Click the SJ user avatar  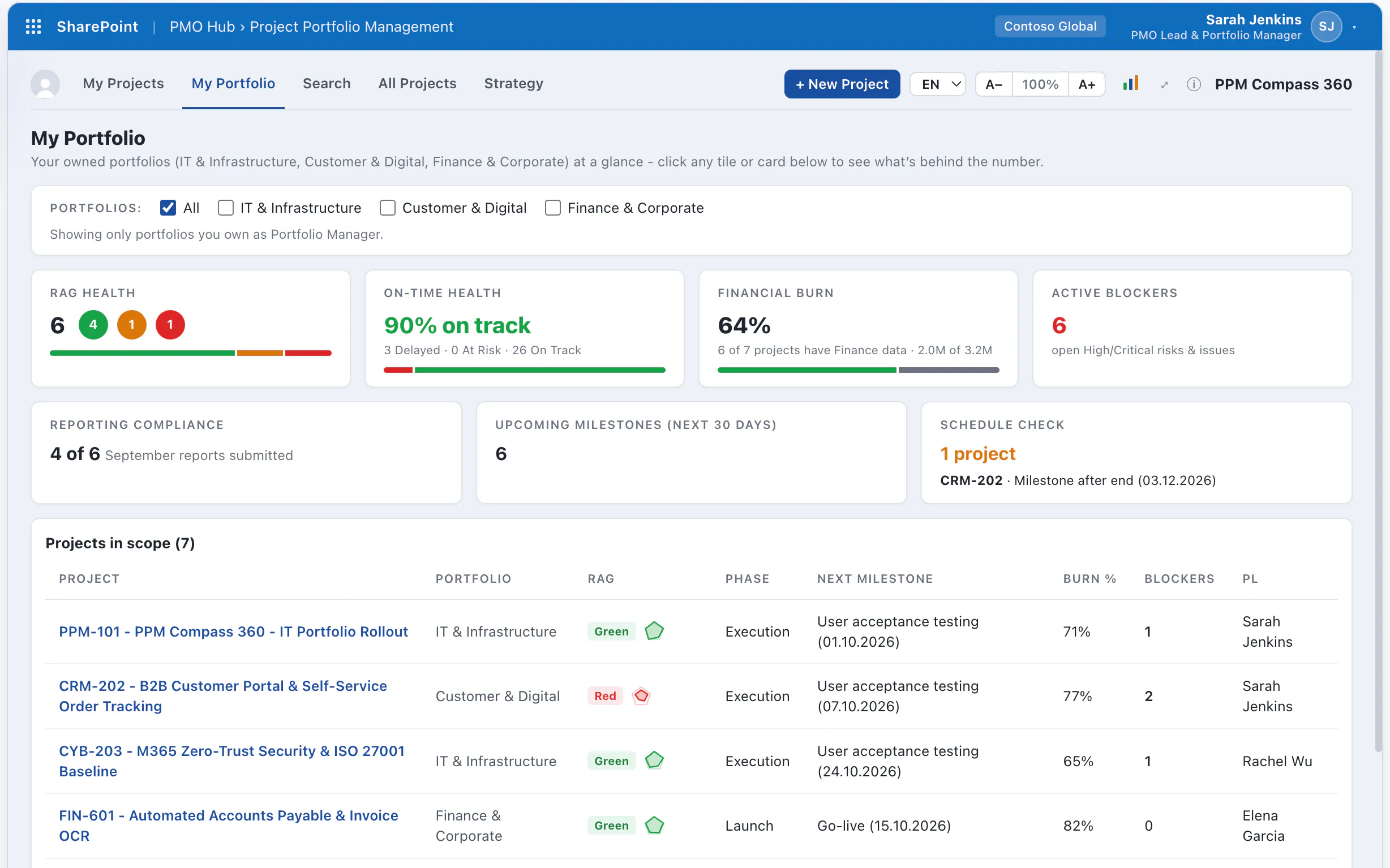tap(1325, 27)
